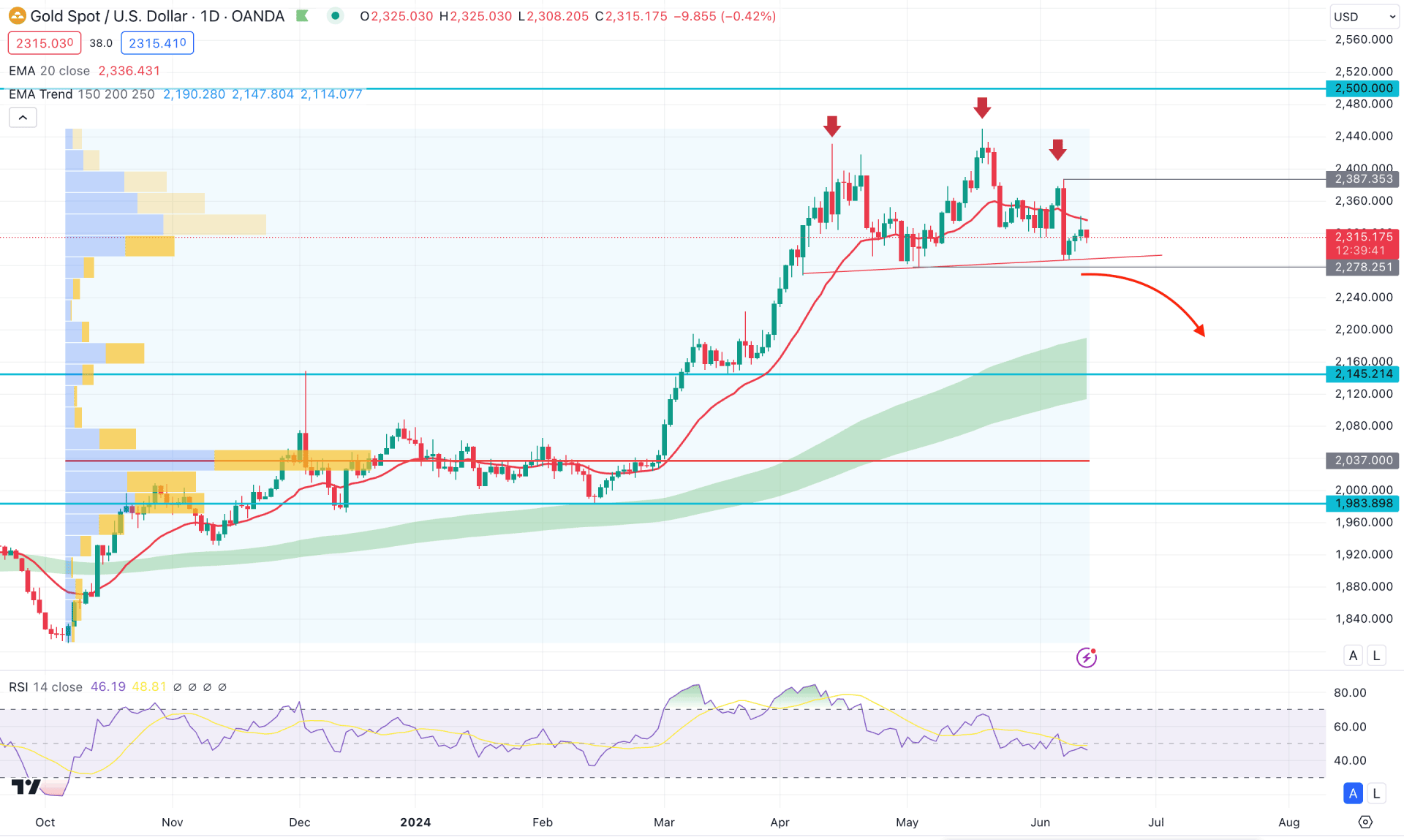Click the green flag icon beside OANDA
This screenshot has width=1404, height=840.
point(302,15)
